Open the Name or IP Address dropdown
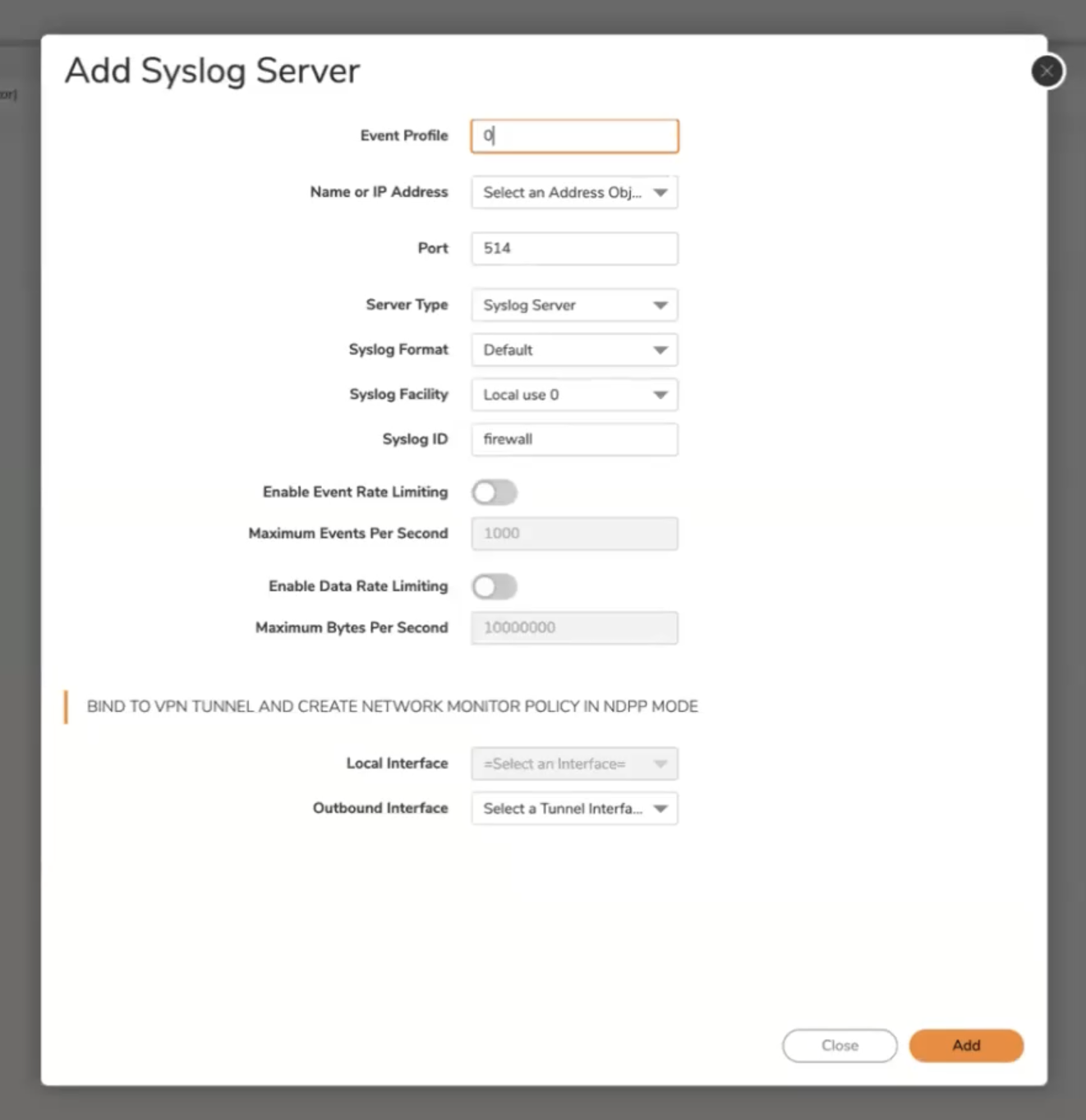The image size is (1086, 1120). [x=573, y=192]
